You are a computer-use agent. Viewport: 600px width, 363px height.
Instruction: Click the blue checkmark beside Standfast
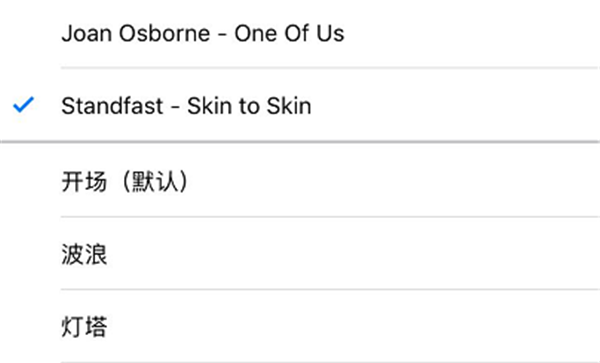pyautogui.click(x=23, y=105)
